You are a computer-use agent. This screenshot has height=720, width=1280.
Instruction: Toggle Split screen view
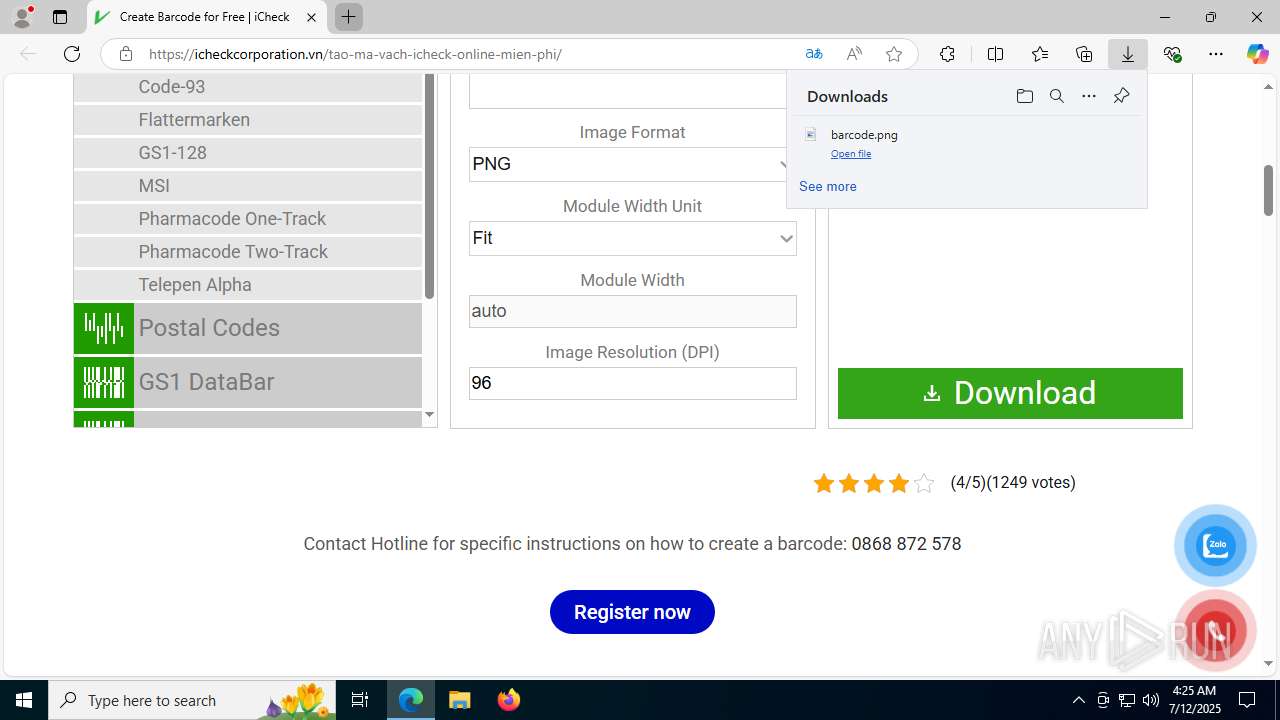(x=995, y=54)
